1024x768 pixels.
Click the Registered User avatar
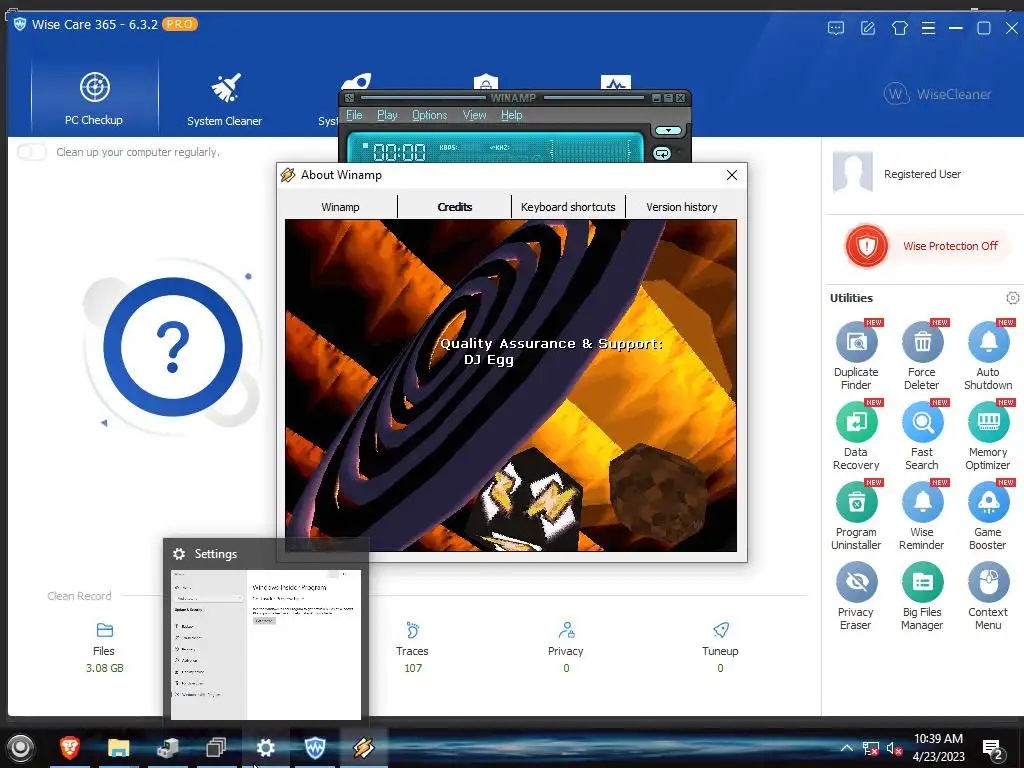(852, 172)
